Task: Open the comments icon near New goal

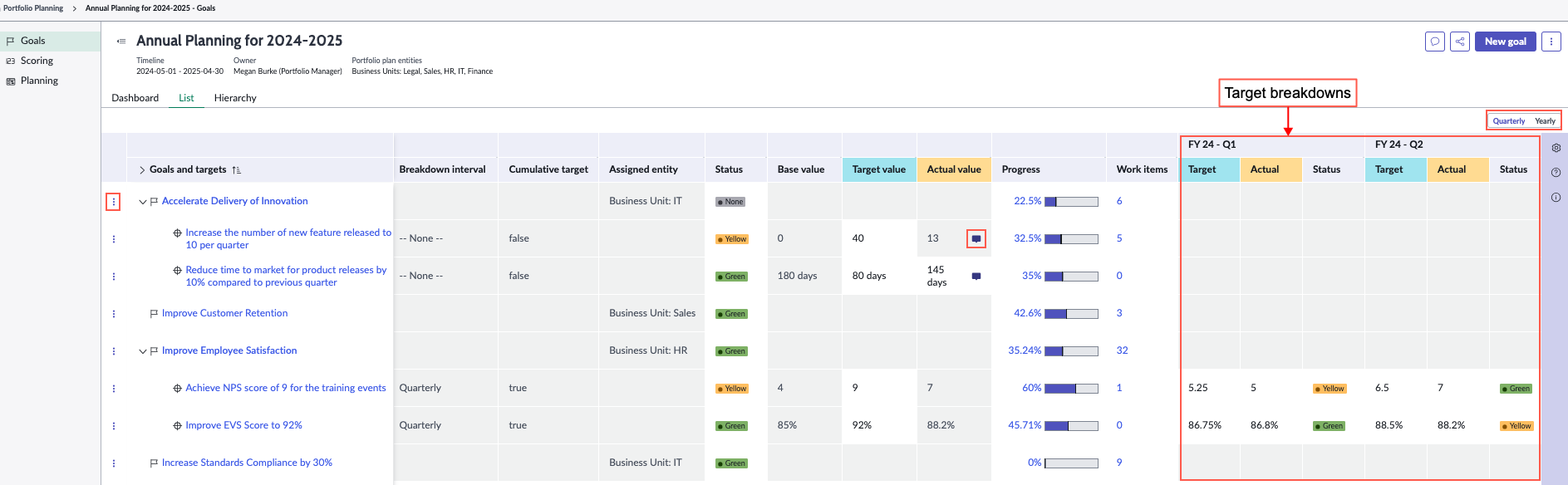Action: click(x=1434, y=42)
